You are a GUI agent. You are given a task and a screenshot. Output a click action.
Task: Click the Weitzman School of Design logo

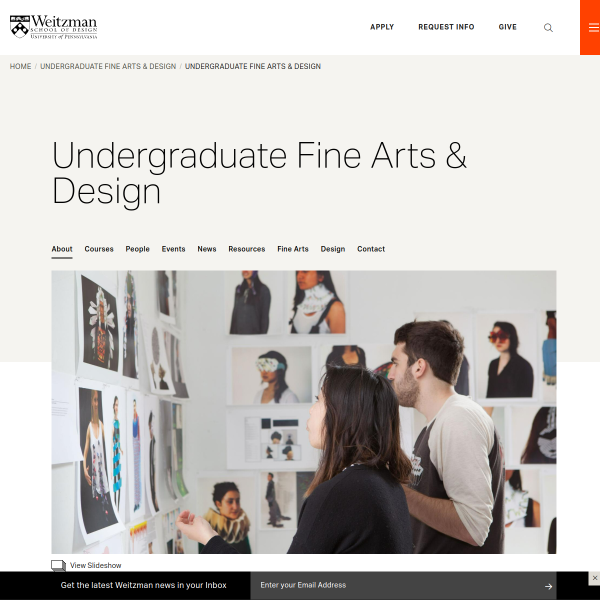click(54, 27)
